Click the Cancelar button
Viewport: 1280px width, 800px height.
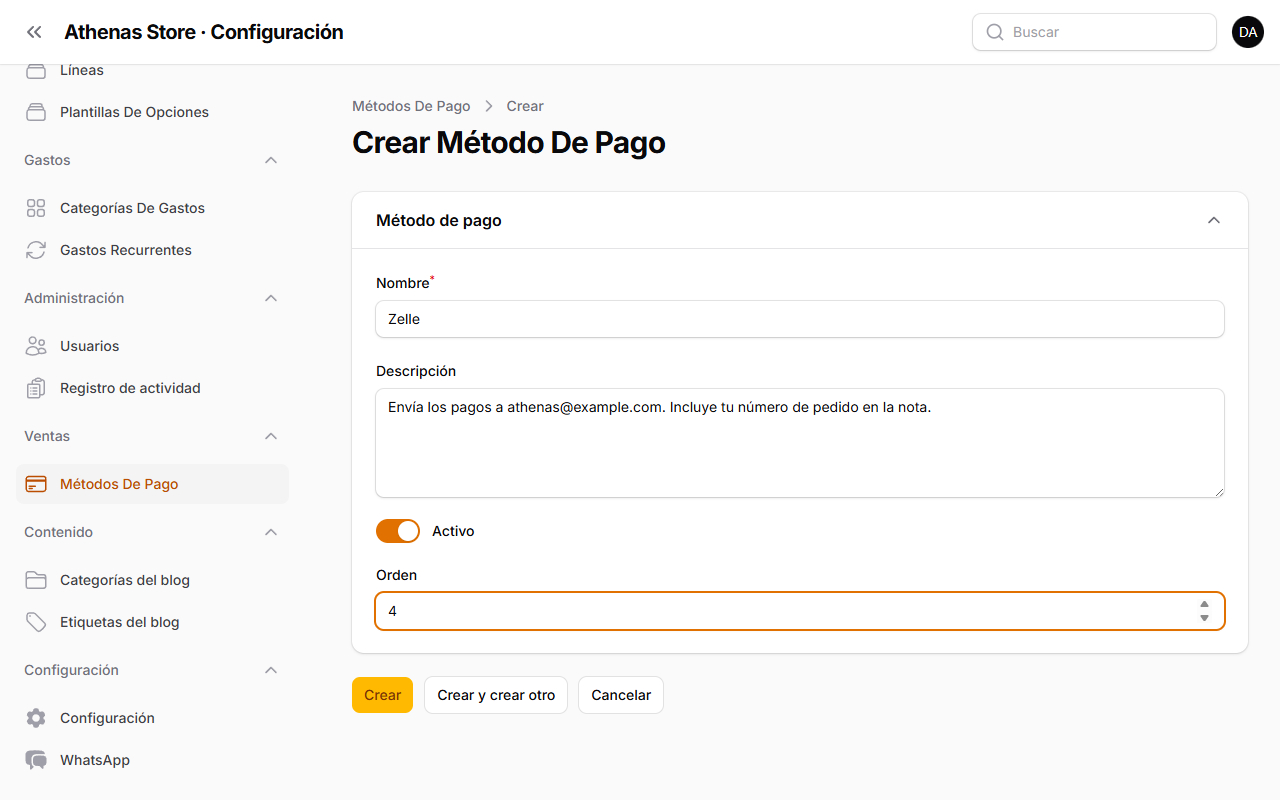click(x=621, y=695)
